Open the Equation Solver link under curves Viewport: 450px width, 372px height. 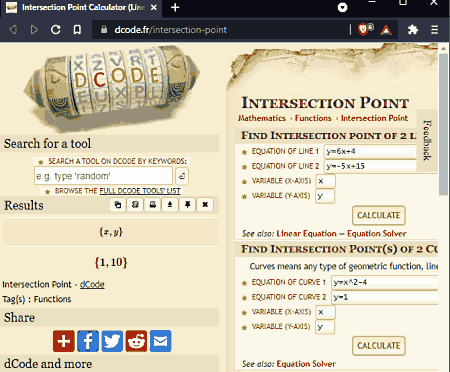point(306,364)
